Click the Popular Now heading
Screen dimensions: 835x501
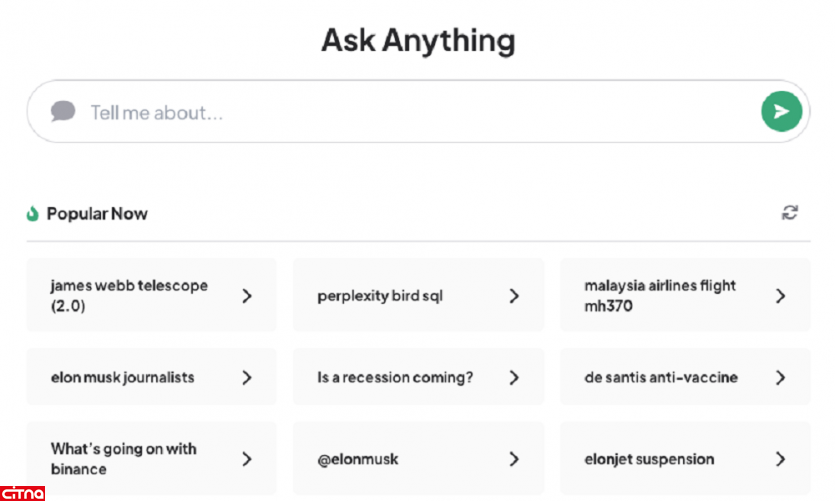(97, 213)
